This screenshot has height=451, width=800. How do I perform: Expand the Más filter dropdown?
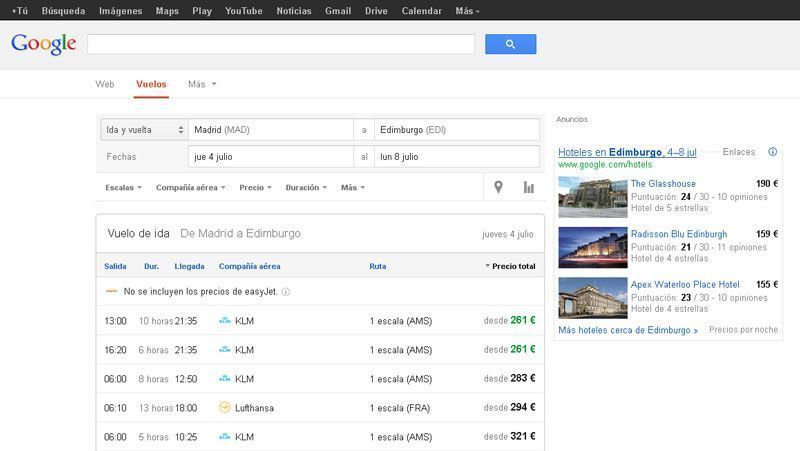(x=353, y=188)
